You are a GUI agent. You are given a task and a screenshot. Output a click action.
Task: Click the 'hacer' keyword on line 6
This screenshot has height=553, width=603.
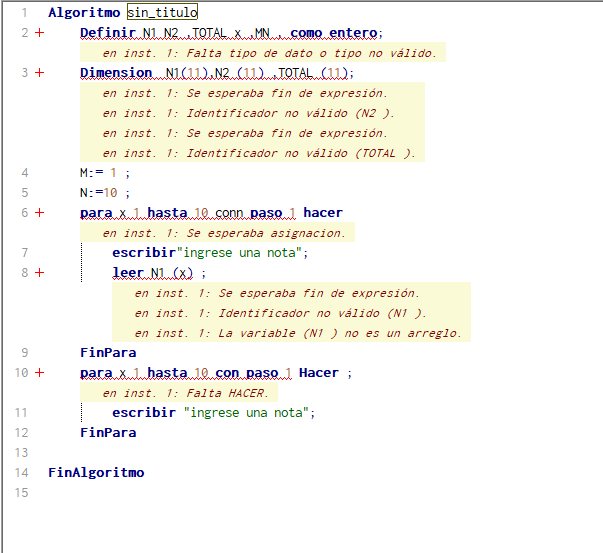pos(323,213)
